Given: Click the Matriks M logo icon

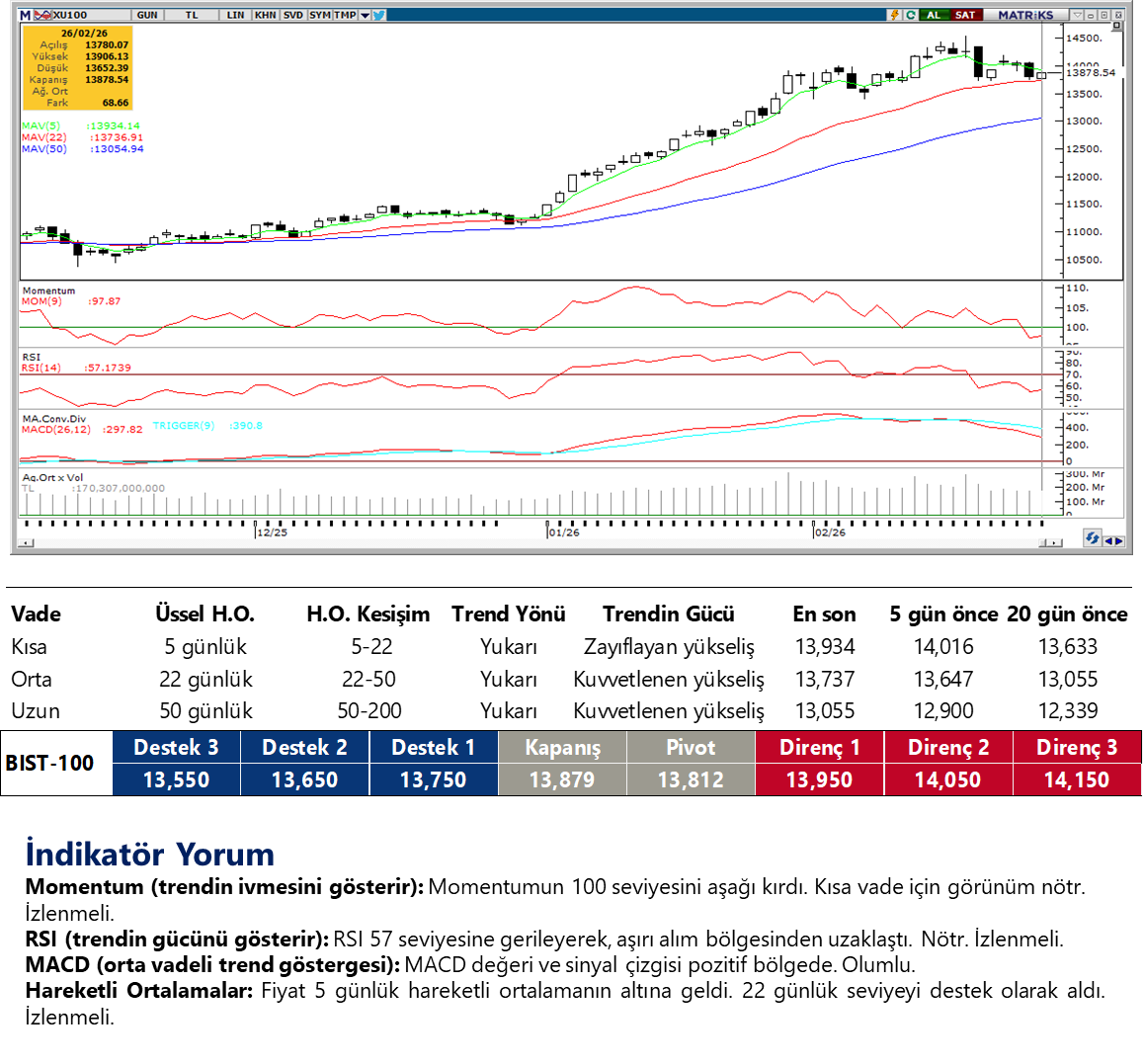Looking at the screenshot, I should tap(26, 15).
